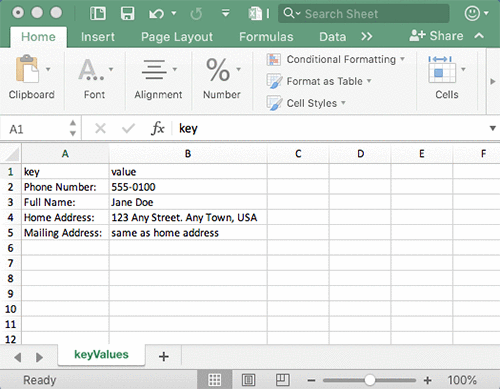Open the search magnifier options dropdown
500x389 pixels.
pyautogui.click(x=292, y=13)
